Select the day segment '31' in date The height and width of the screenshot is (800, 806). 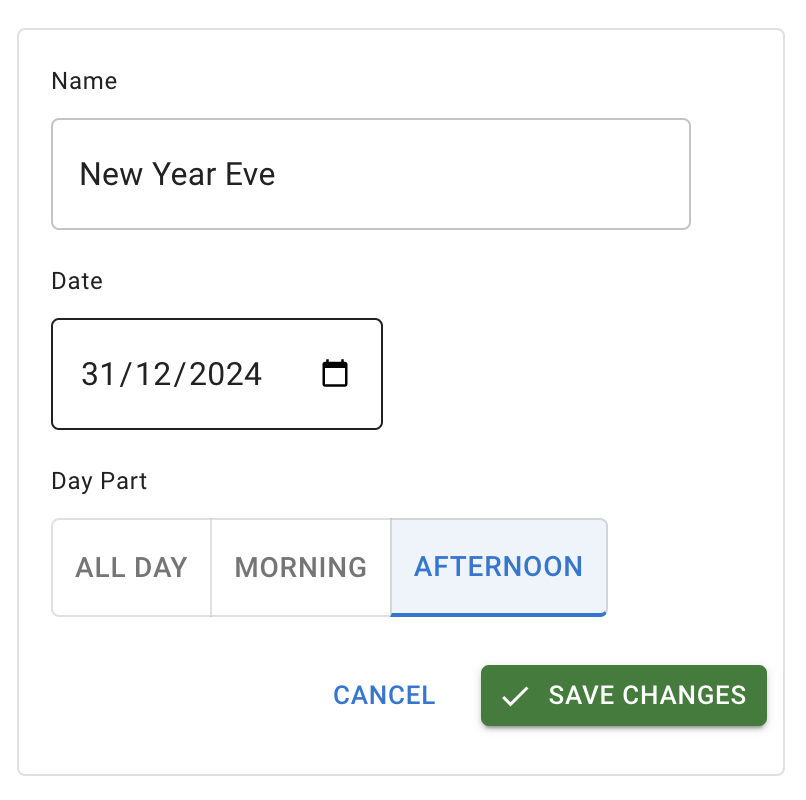98,374
